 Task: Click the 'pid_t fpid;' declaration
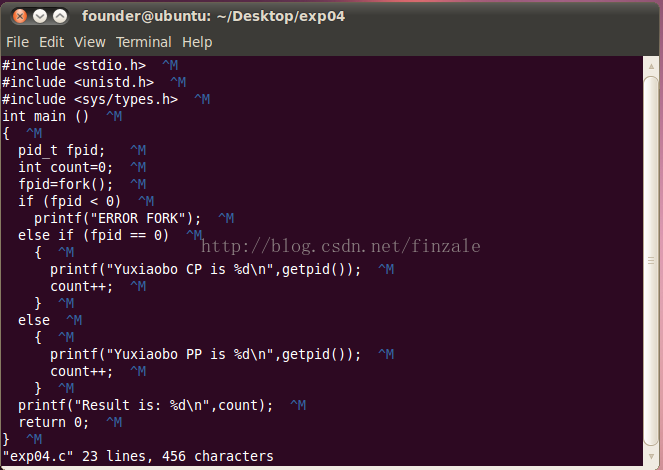click(x=61, y=150)
